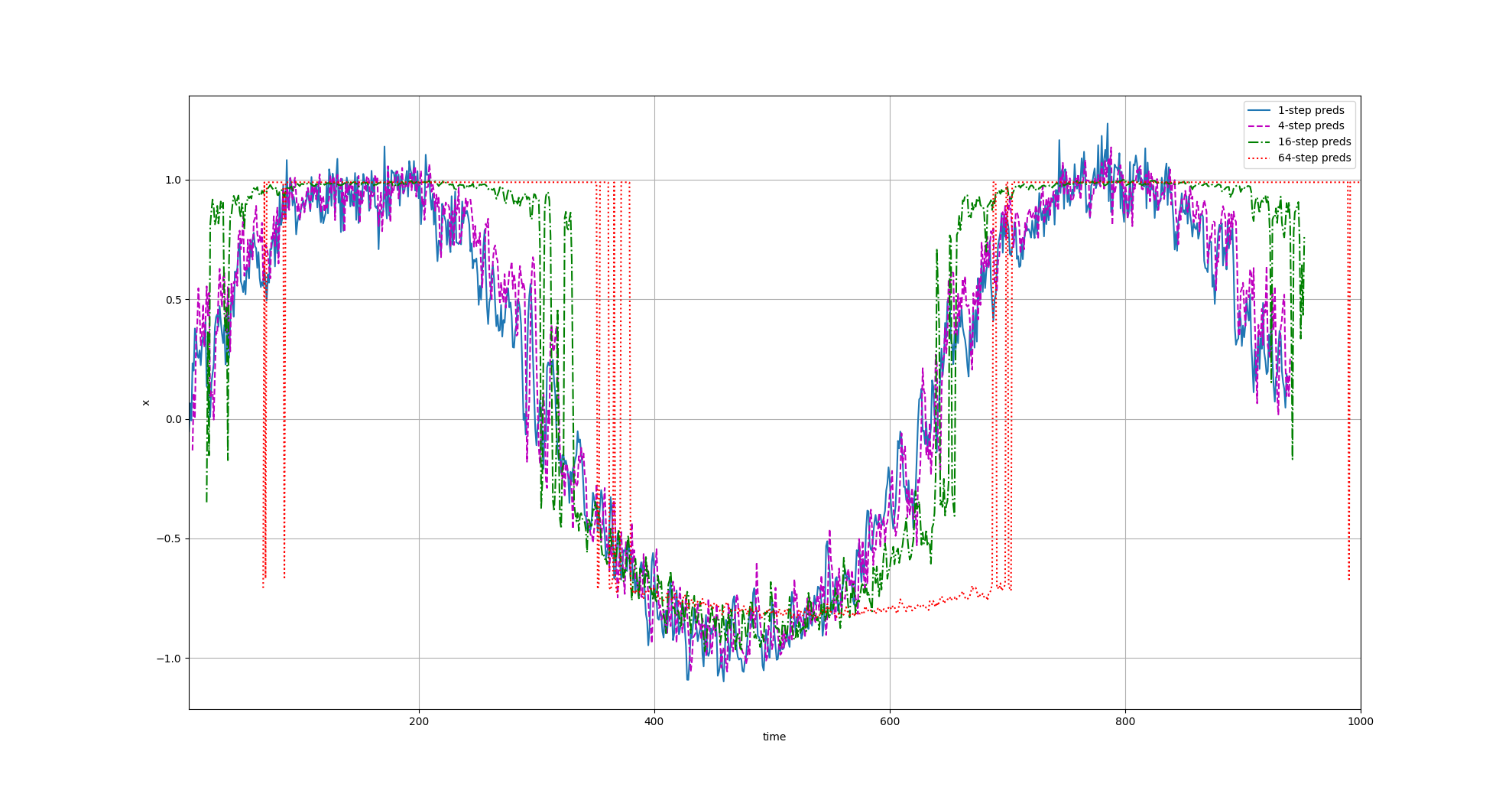The image size is (1512, 797).
Task: Click the 1000 tick on the time axis
Action: 1360,721
